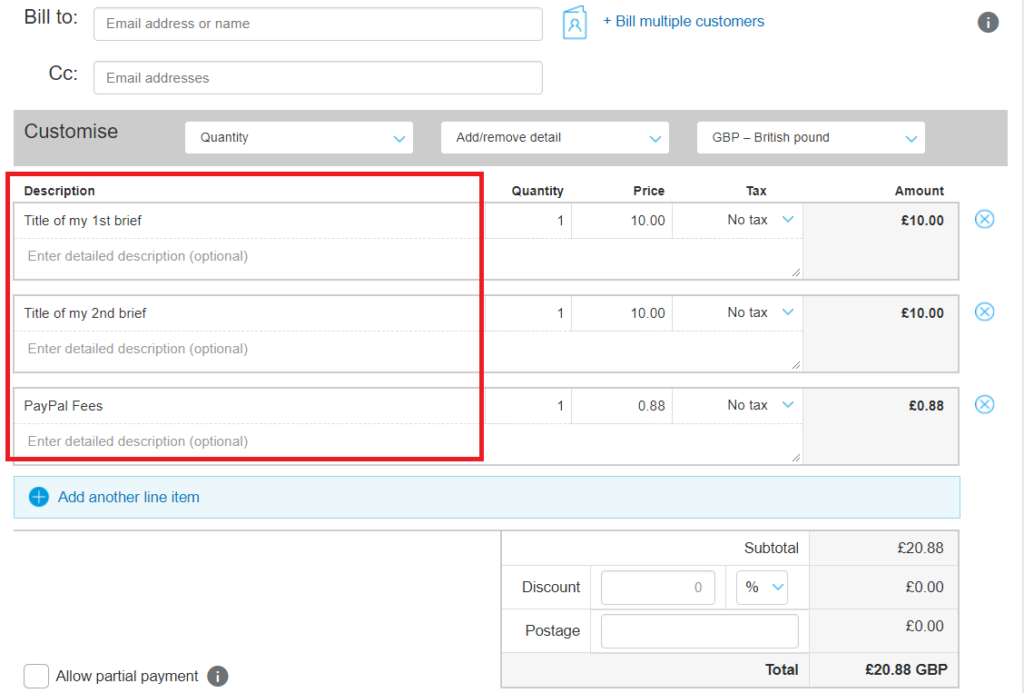Image resolution: width=1024 pixels, height=693 pixels.
Task: Open the GBP British pound currency dropdown
Action: point(810,138)
